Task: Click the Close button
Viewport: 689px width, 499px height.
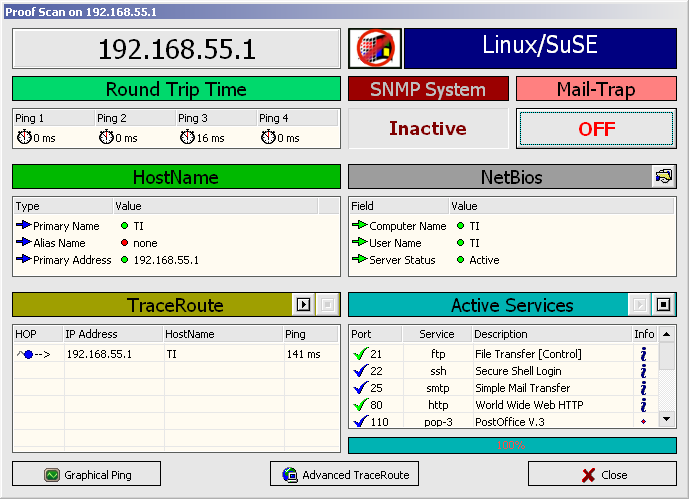Action: [602, 474]
